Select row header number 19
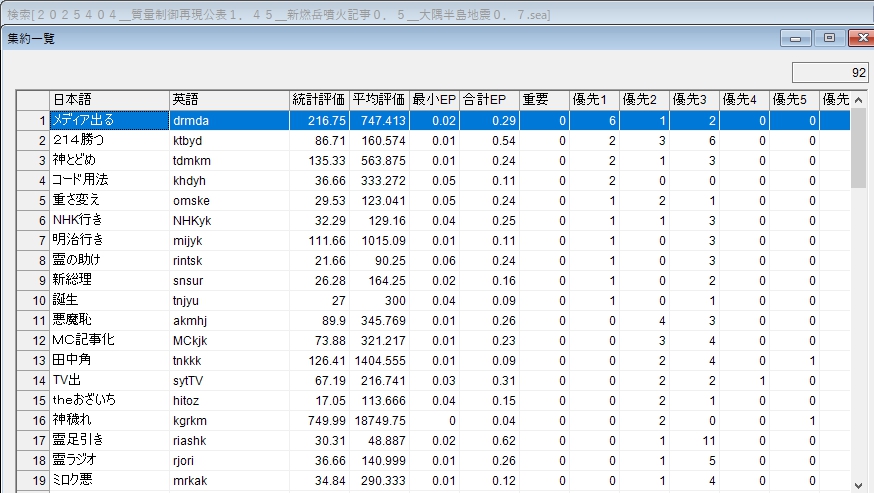This screenshot has height=493, width=874. 33,481
